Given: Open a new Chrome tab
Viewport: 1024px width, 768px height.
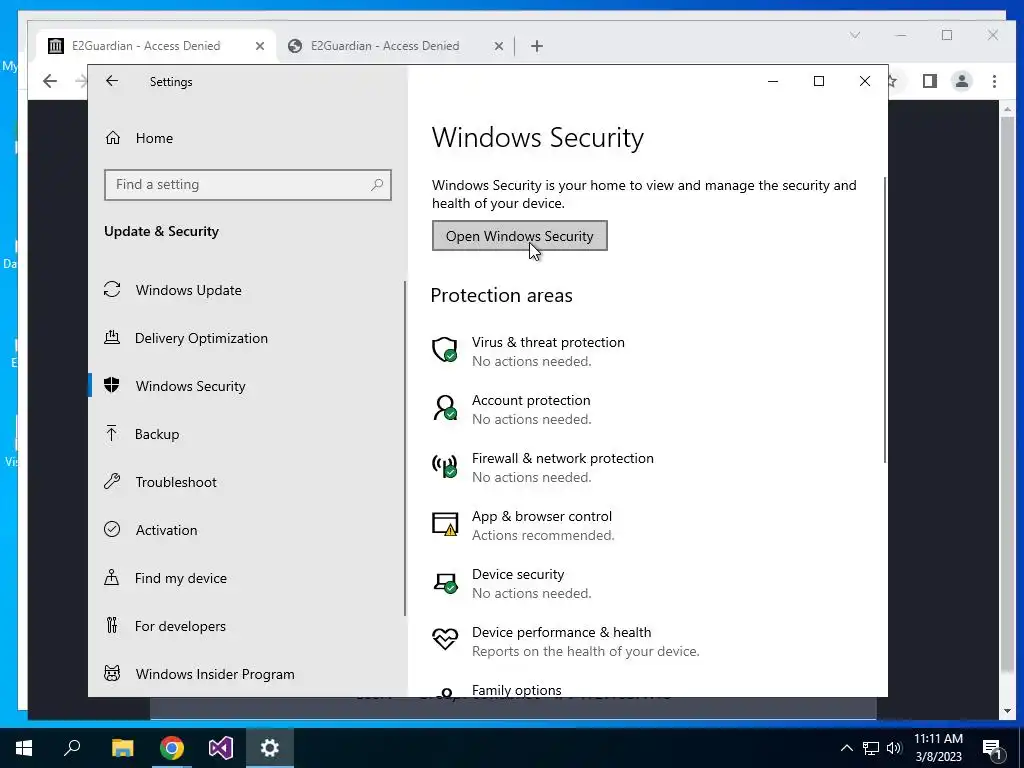Looking at the screenshot, I should tap(537, 46).
